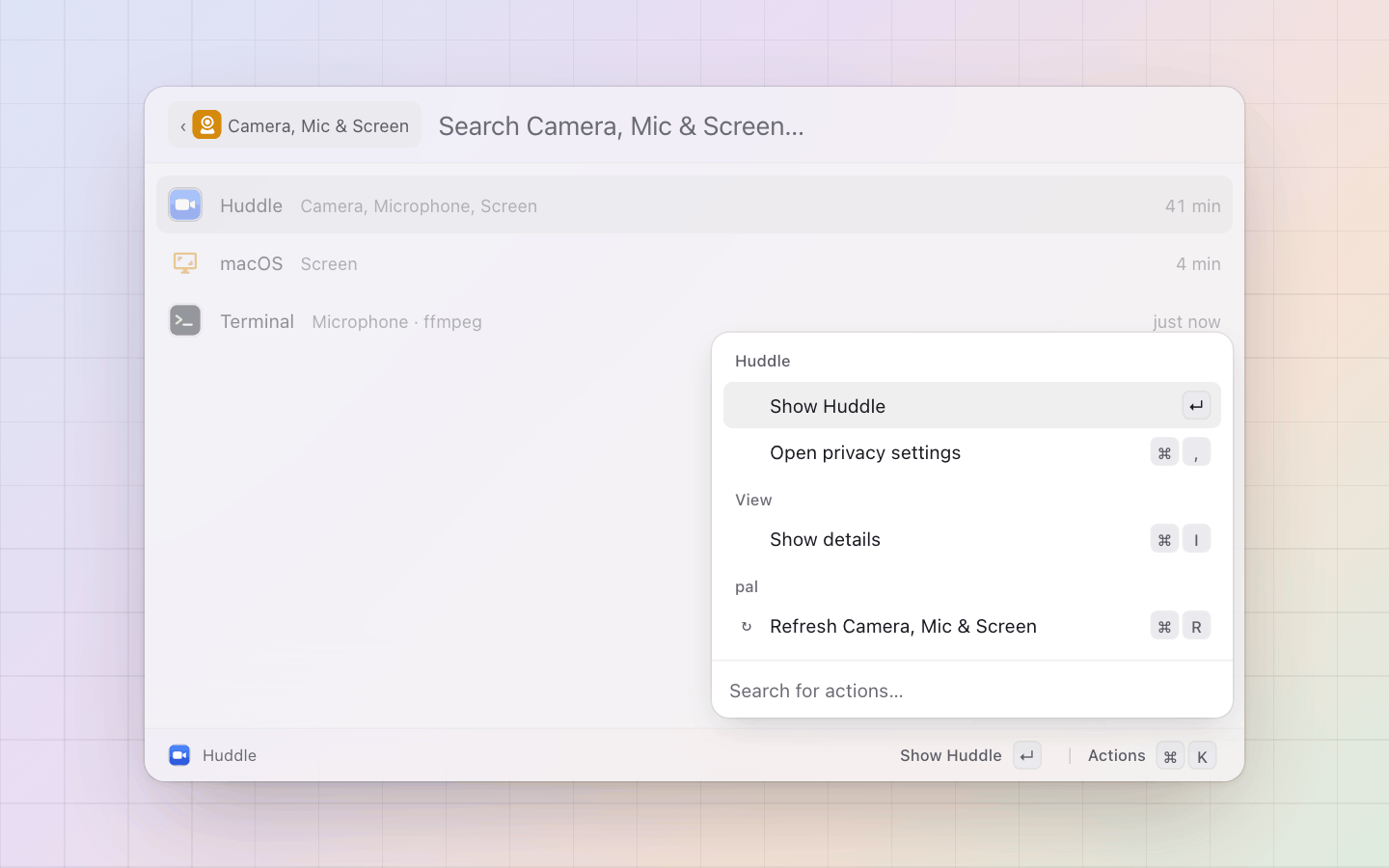Image resolution: width=1389 pixels, height=868 pixels.
Task: Click the Huddle video camera app icon in list
Action: [x=185, y=204]
